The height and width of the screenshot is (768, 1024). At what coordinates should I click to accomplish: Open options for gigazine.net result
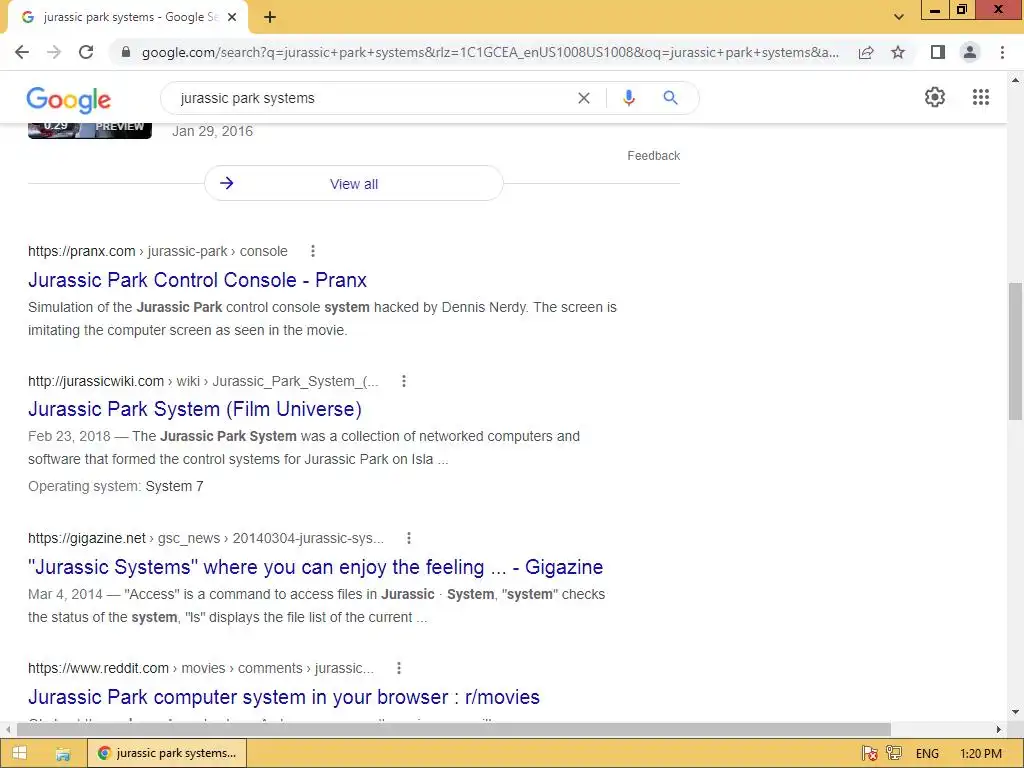409,538
